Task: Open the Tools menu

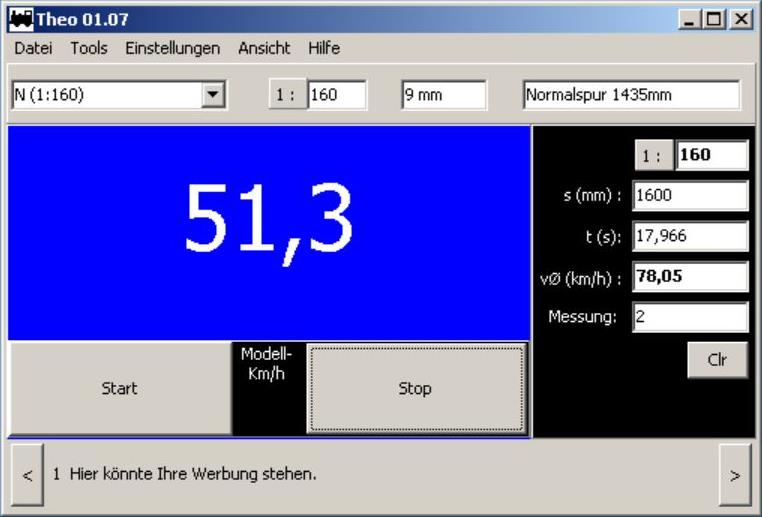Action: (x=89, y=48)
